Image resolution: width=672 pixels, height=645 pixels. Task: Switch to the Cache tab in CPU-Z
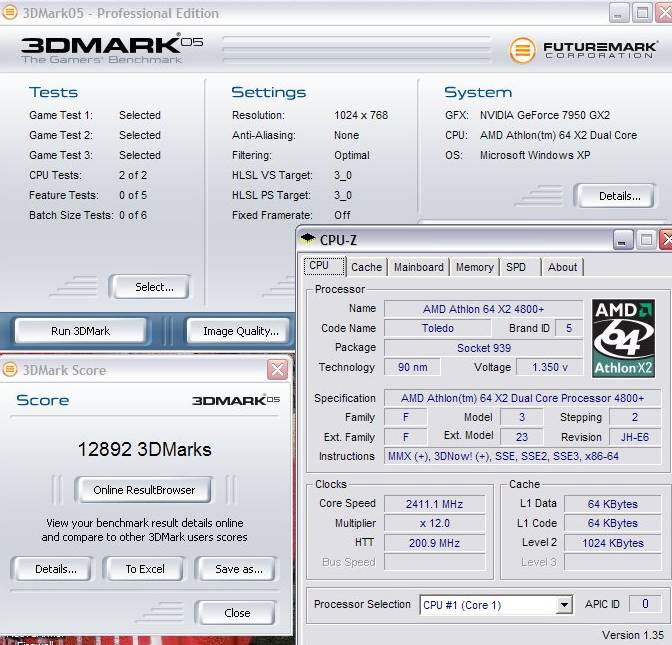pyautogui.click(x=366, y=267)
